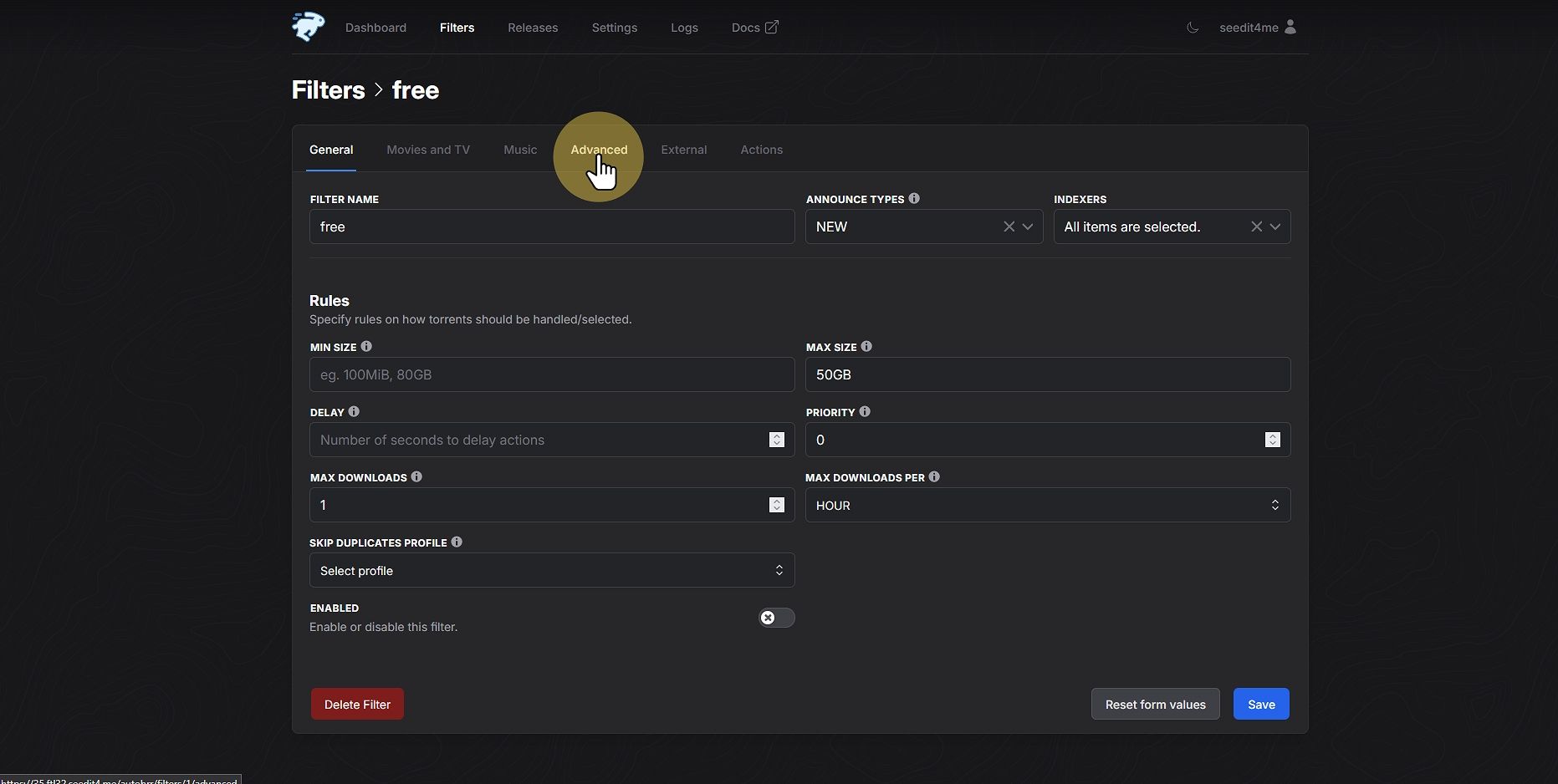Go to Dashboard in navigation
This screenshot has width=1558, height=784.
click(x=375, y=28)
